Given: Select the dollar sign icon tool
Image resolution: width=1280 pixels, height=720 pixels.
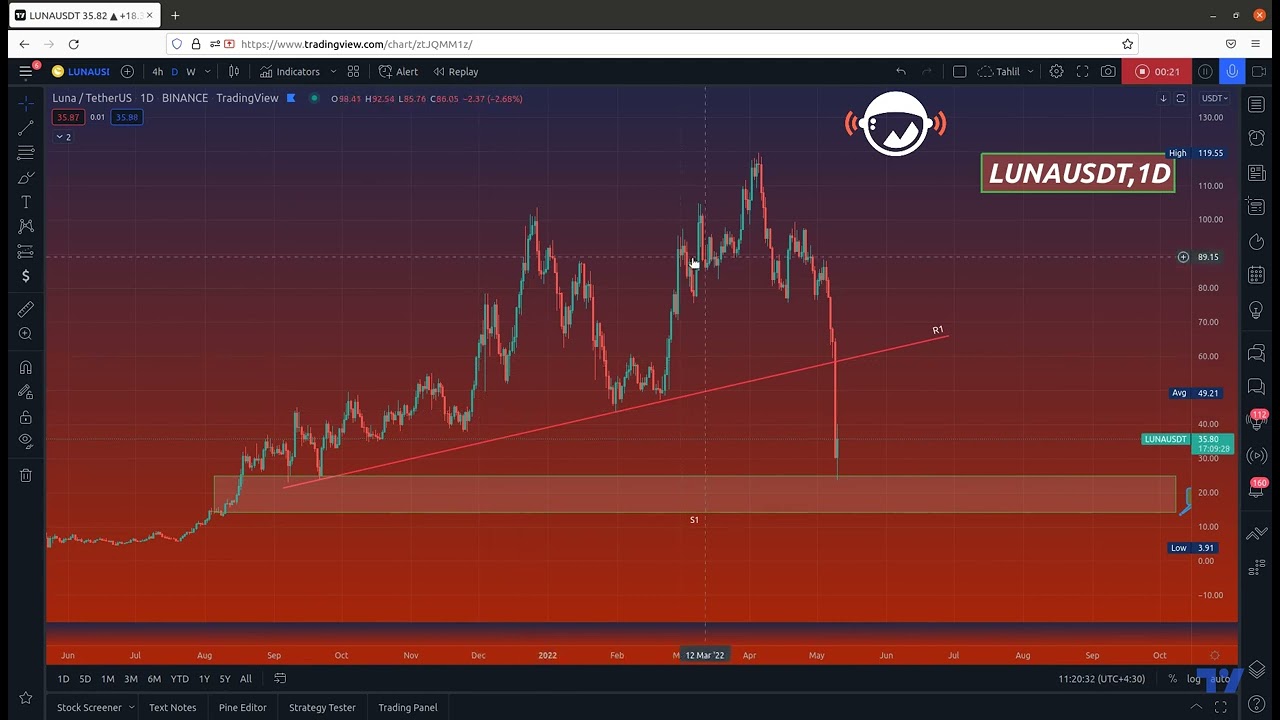Looking at the screenshot, I should coord(26,276).
